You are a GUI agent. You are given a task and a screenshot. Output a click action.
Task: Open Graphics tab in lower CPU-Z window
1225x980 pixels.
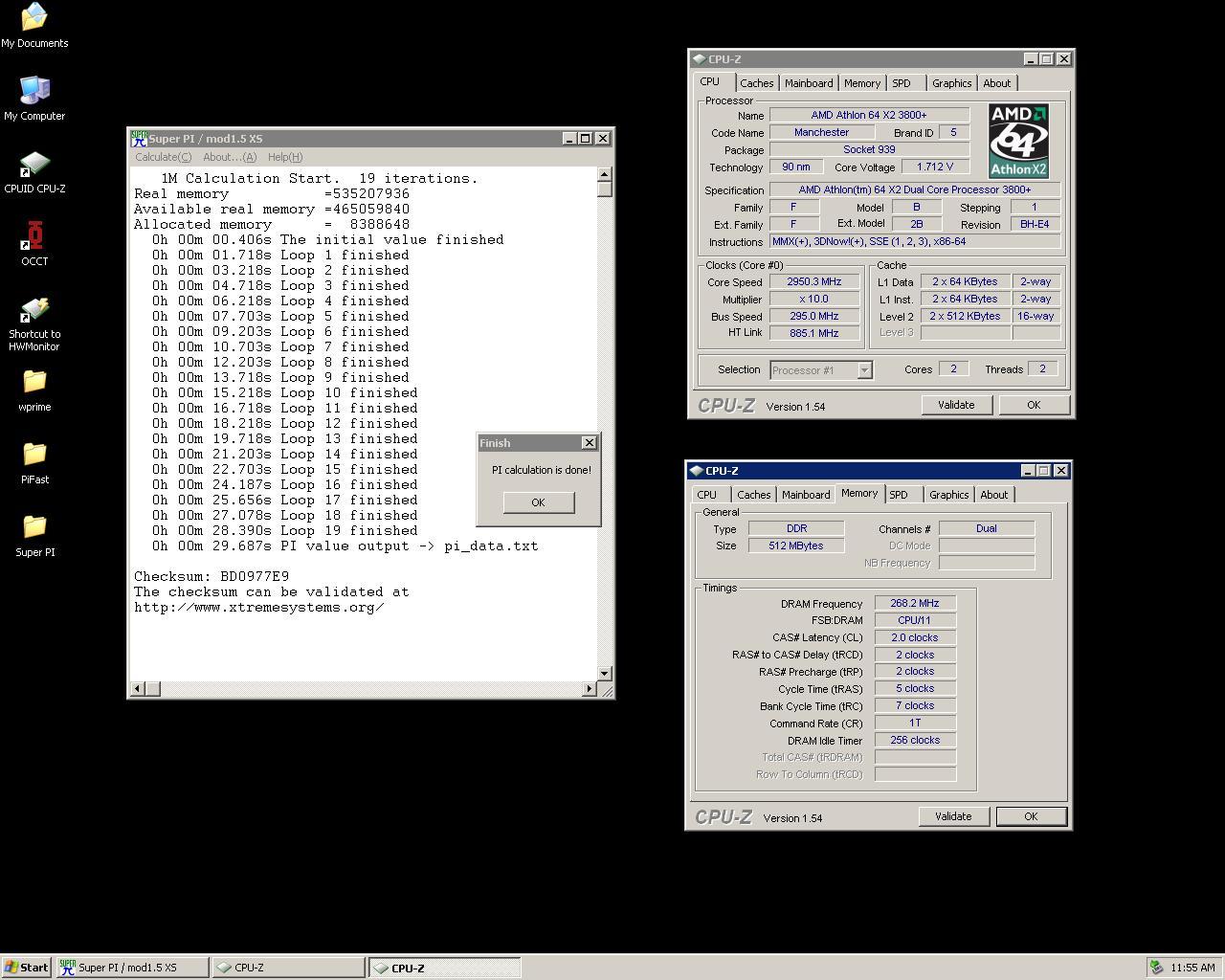(948, 495)
